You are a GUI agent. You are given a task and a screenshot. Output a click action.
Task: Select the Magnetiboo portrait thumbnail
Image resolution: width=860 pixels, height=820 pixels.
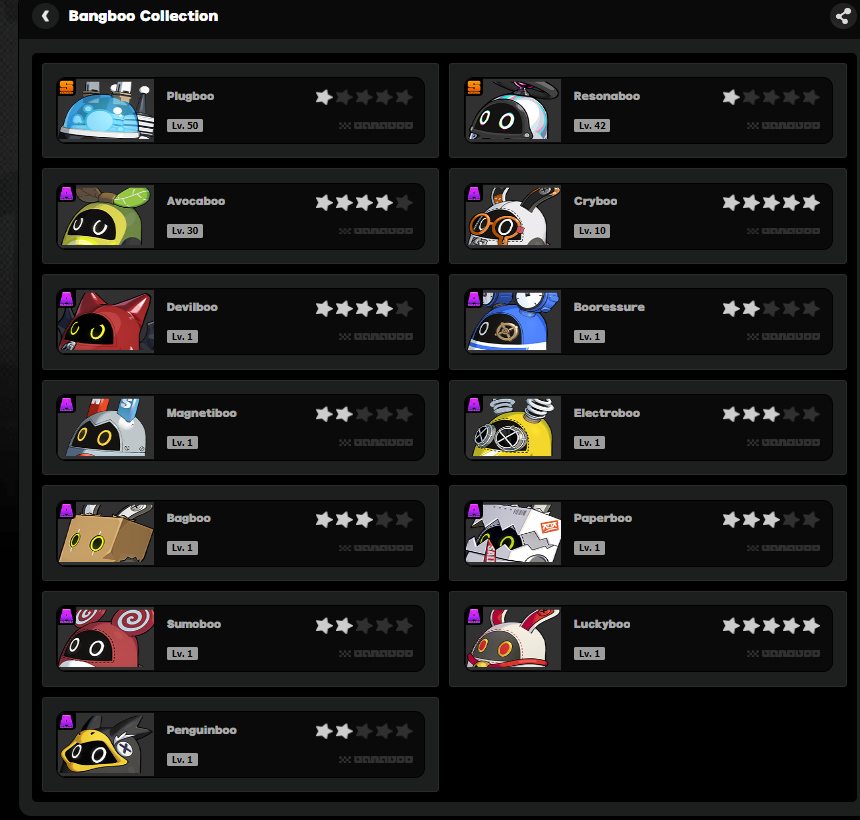[106, 427]
